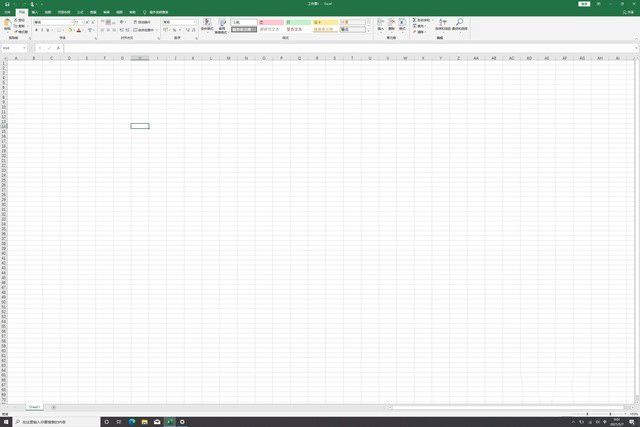The height and width of the screenshot is (427, 640).
Task: Click the Redo arrow in quick access toolbar
Action: pyautogui.click(x=24, y=4)
